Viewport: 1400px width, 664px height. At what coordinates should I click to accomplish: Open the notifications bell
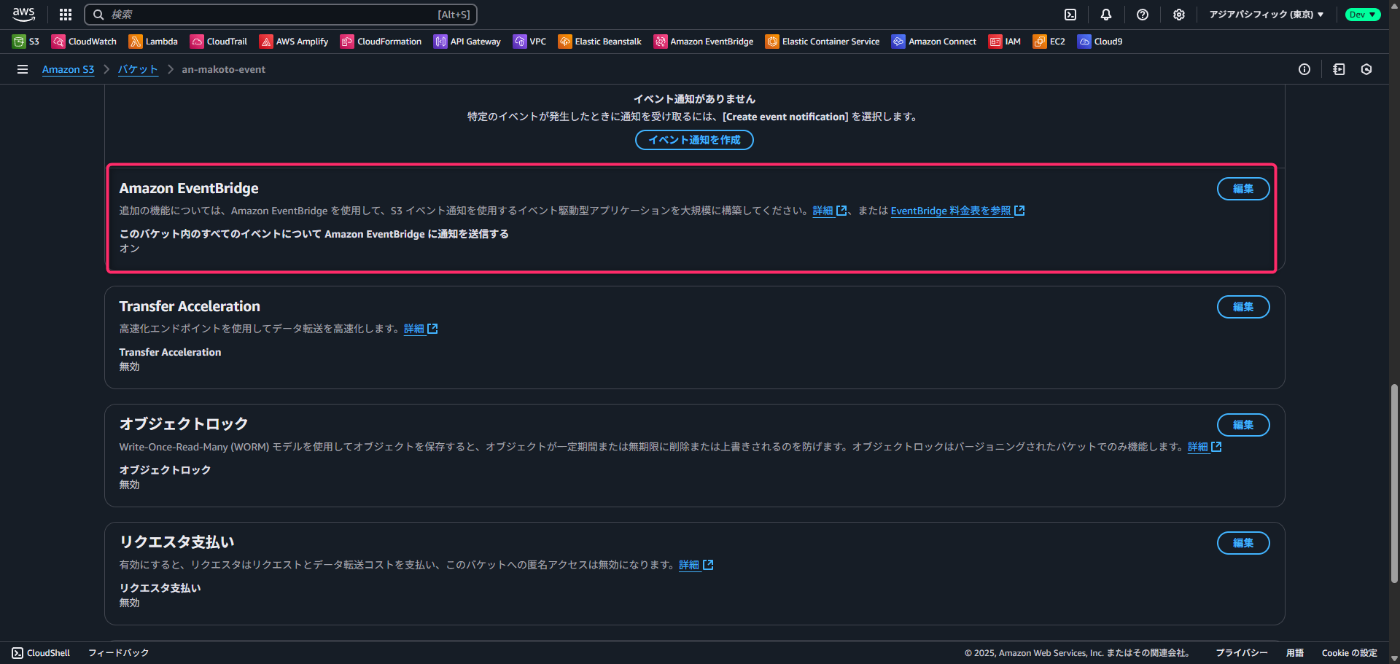tap(1106, 14)
